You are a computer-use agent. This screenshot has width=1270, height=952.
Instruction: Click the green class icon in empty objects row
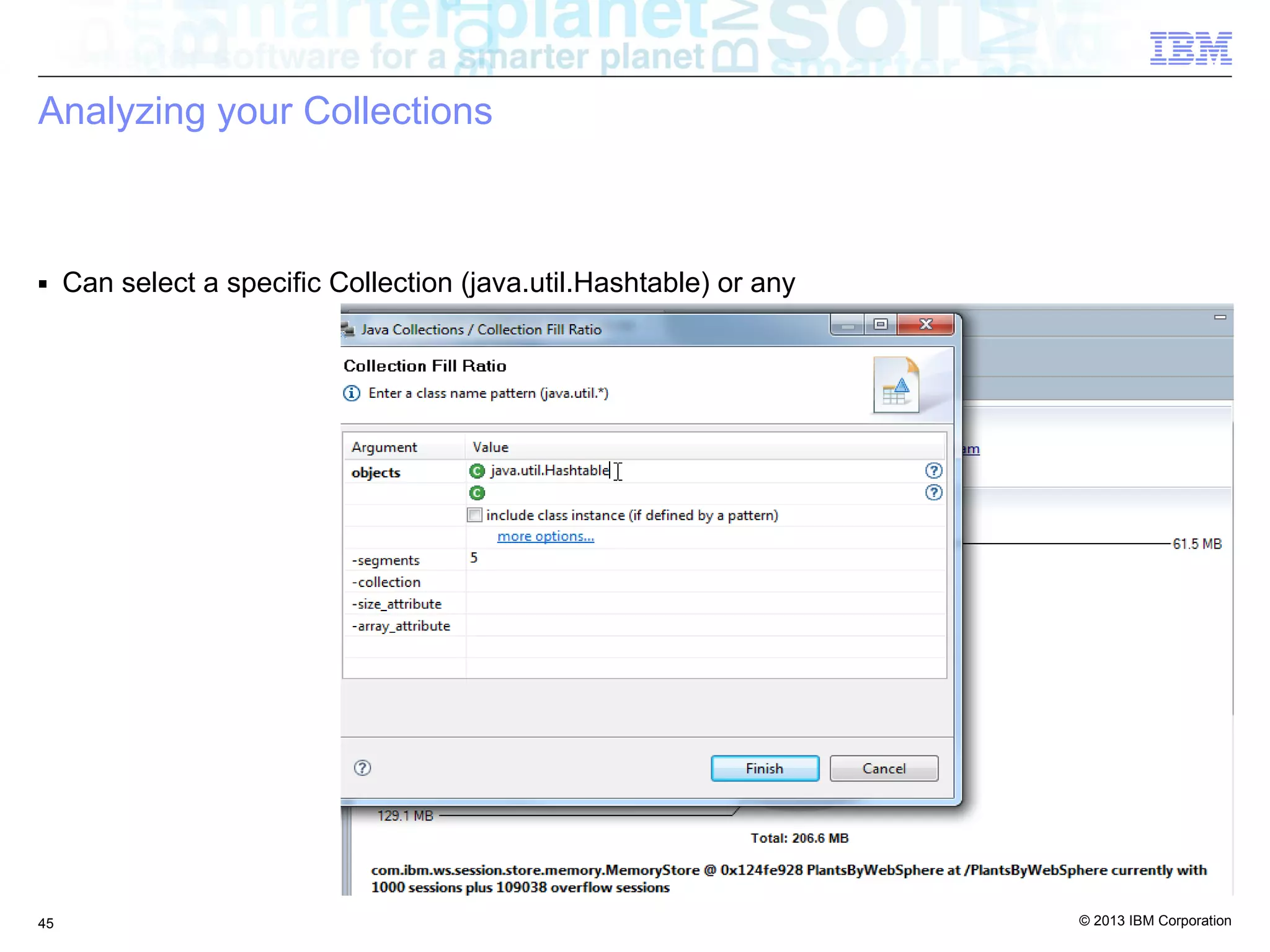click(477, 493)
